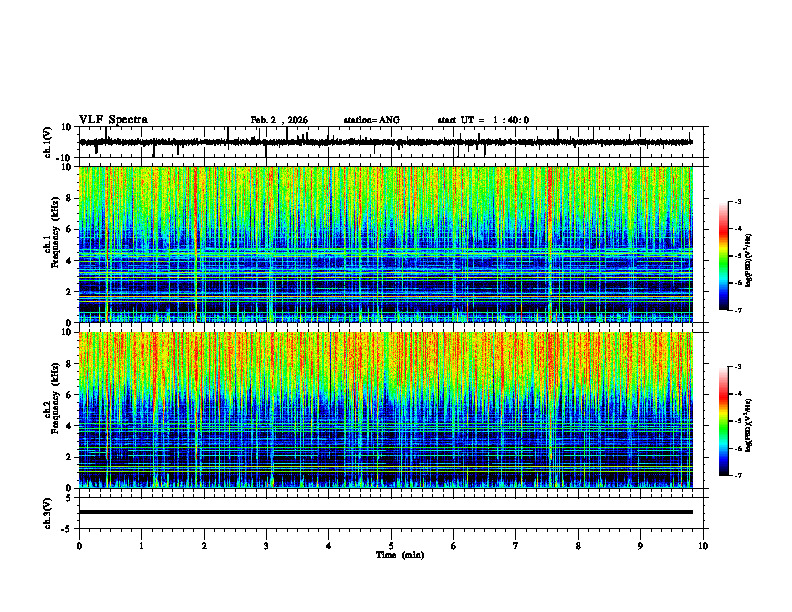Click time axis tick label "1"
The height and width of the screenshot is (612, 792).
141,546
